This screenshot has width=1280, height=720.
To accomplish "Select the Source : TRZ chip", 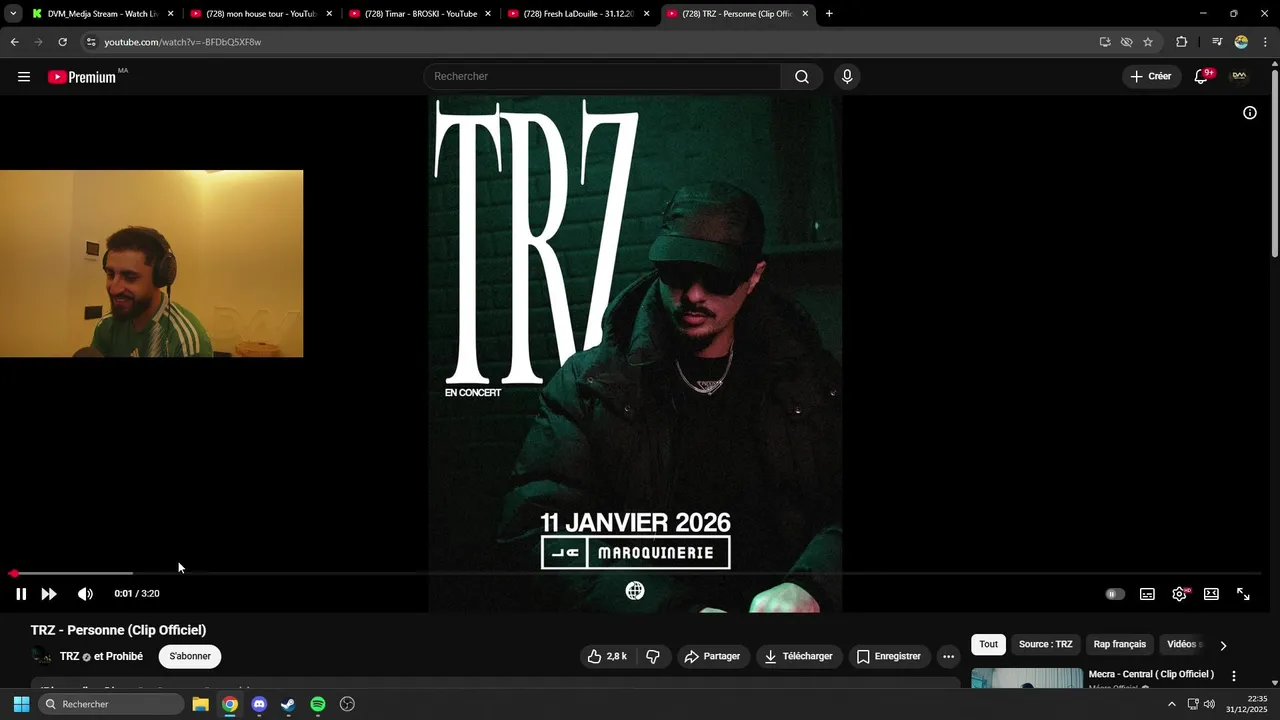I will (1045, 645).
